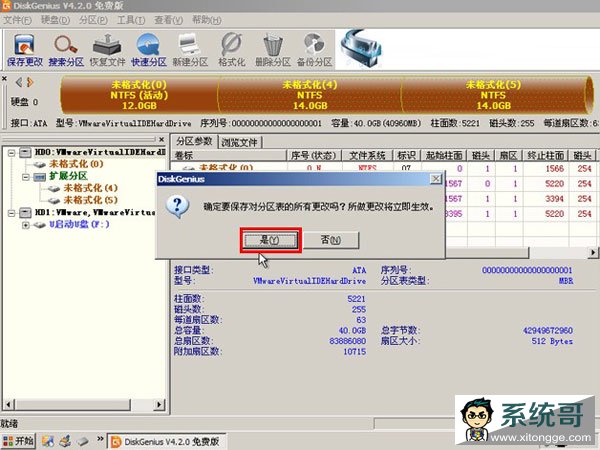Open the 文件(F) menu

(18, 20)
